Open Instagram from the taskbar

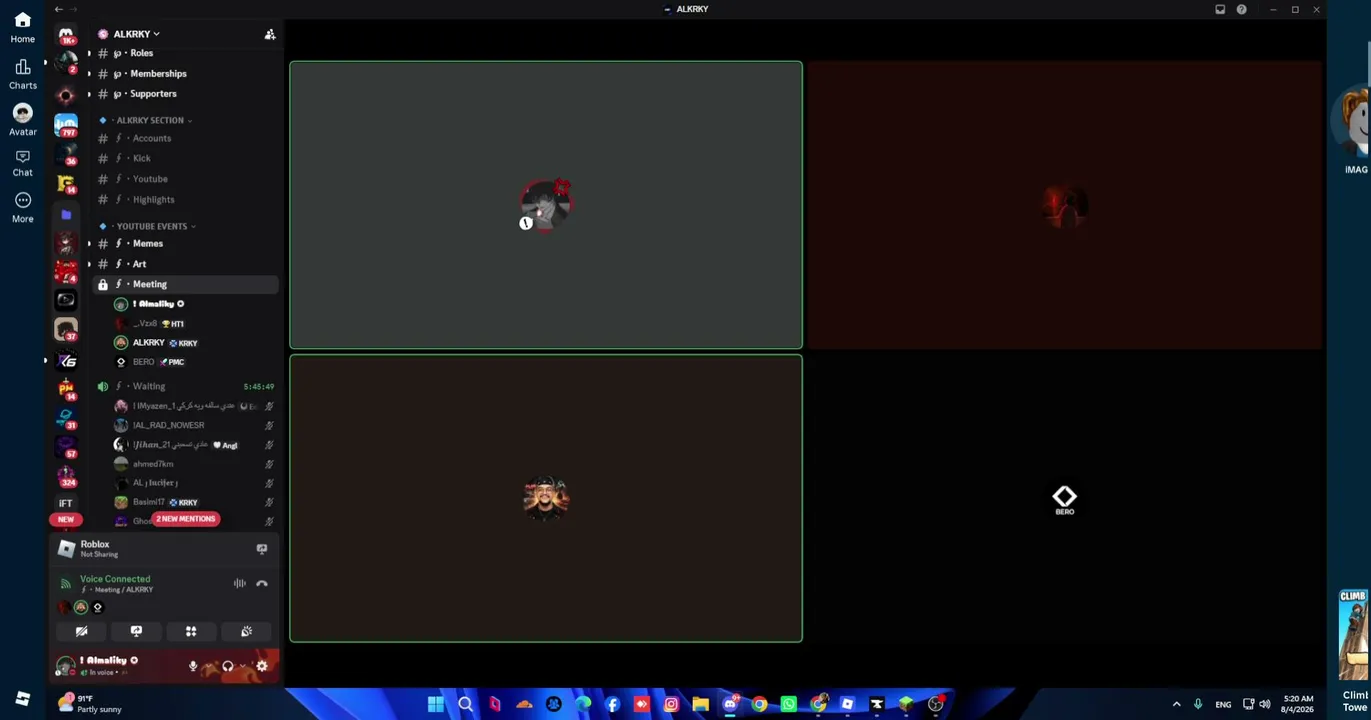pyautogui.click(x=671, y=704)
